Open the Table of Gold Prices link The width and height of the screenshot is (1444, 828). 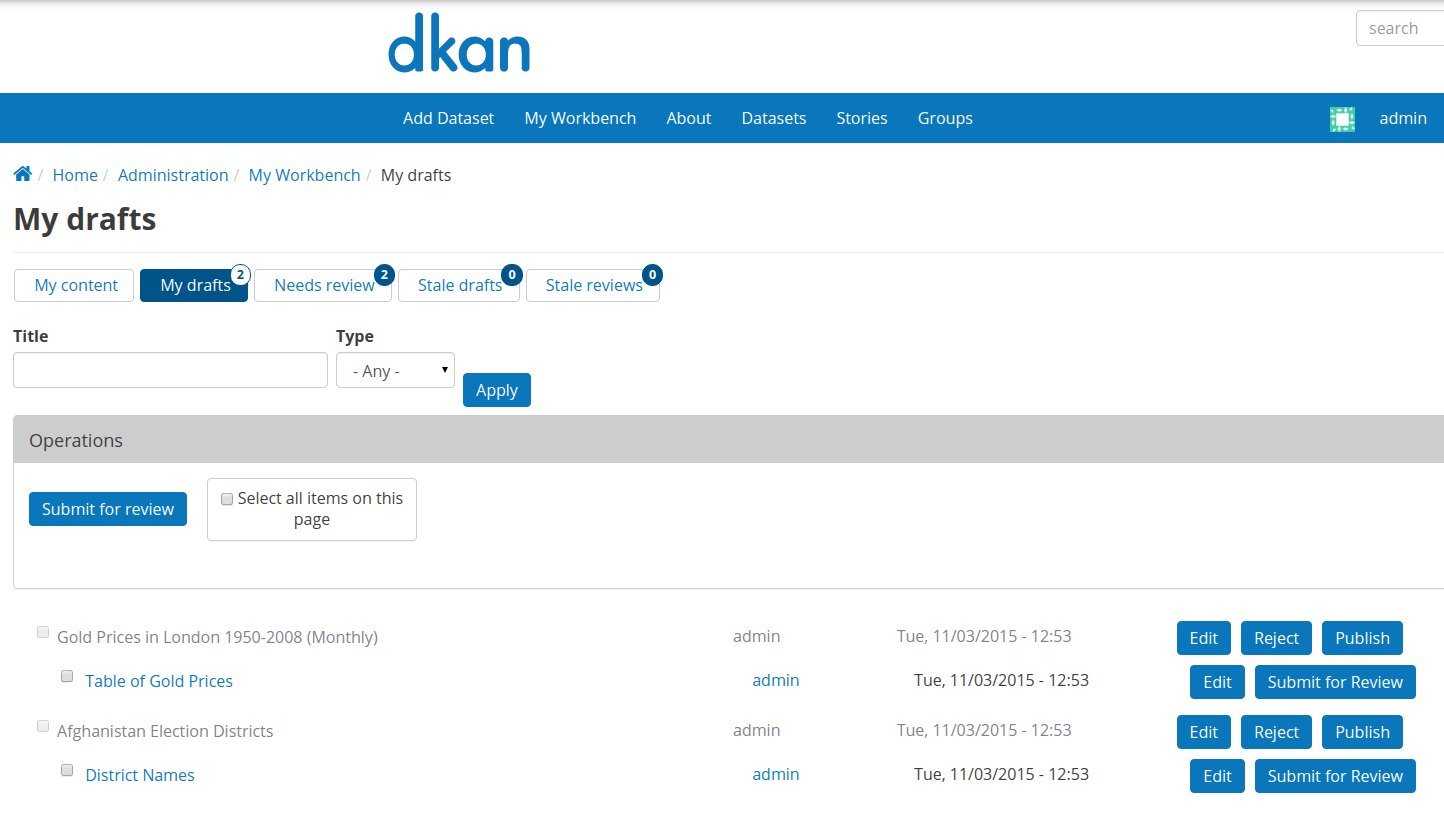(159, 681)
